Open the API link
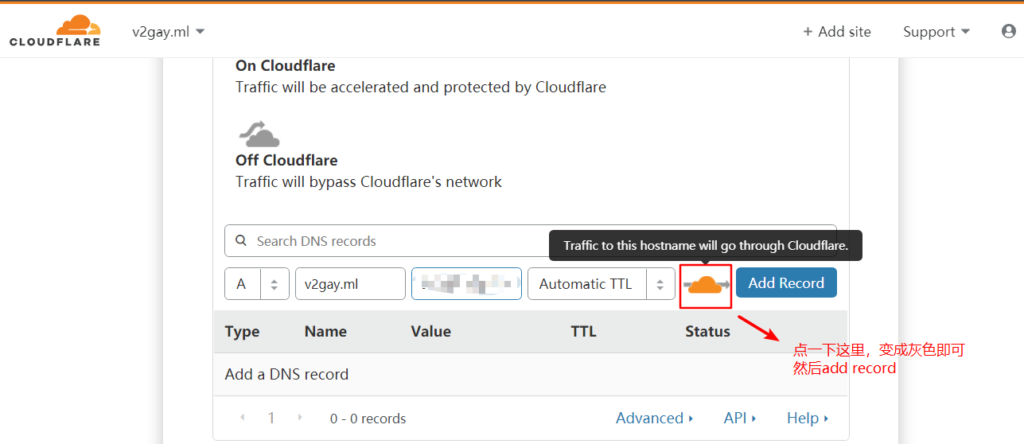1024x444 pixels. point(739,418)
